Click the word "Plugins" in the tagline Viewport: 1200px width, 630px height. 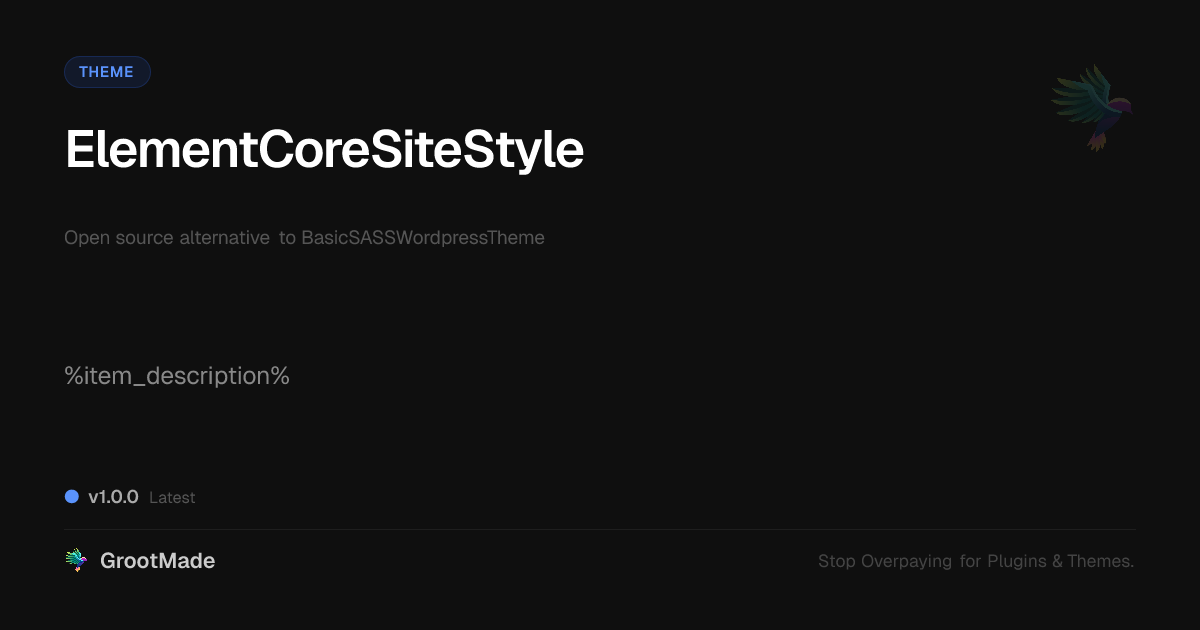click(x=1016, y=562)
